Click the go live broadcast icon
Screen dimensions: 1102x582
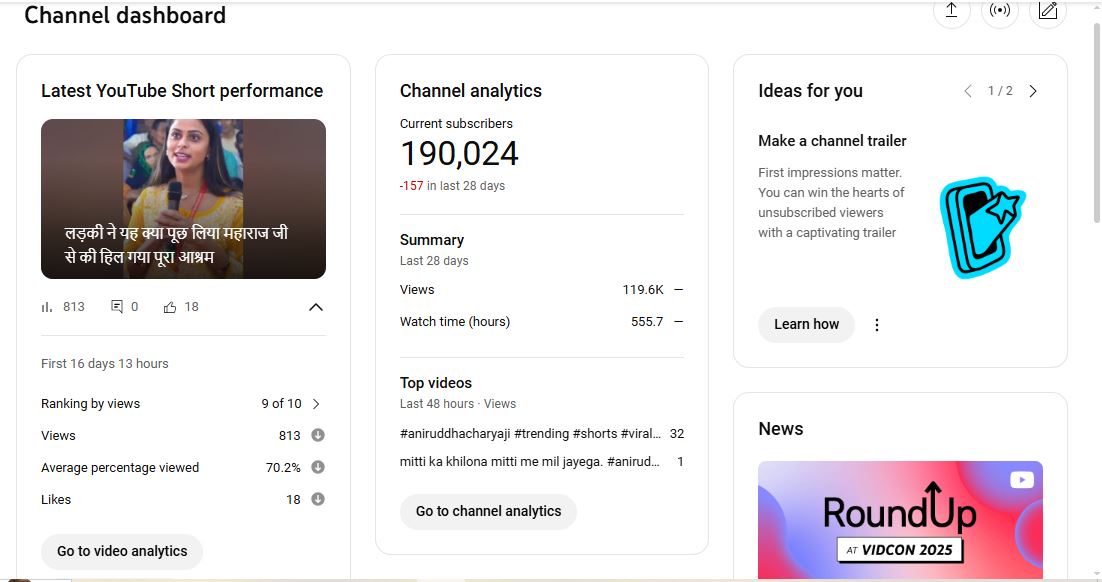coord(999,11)
